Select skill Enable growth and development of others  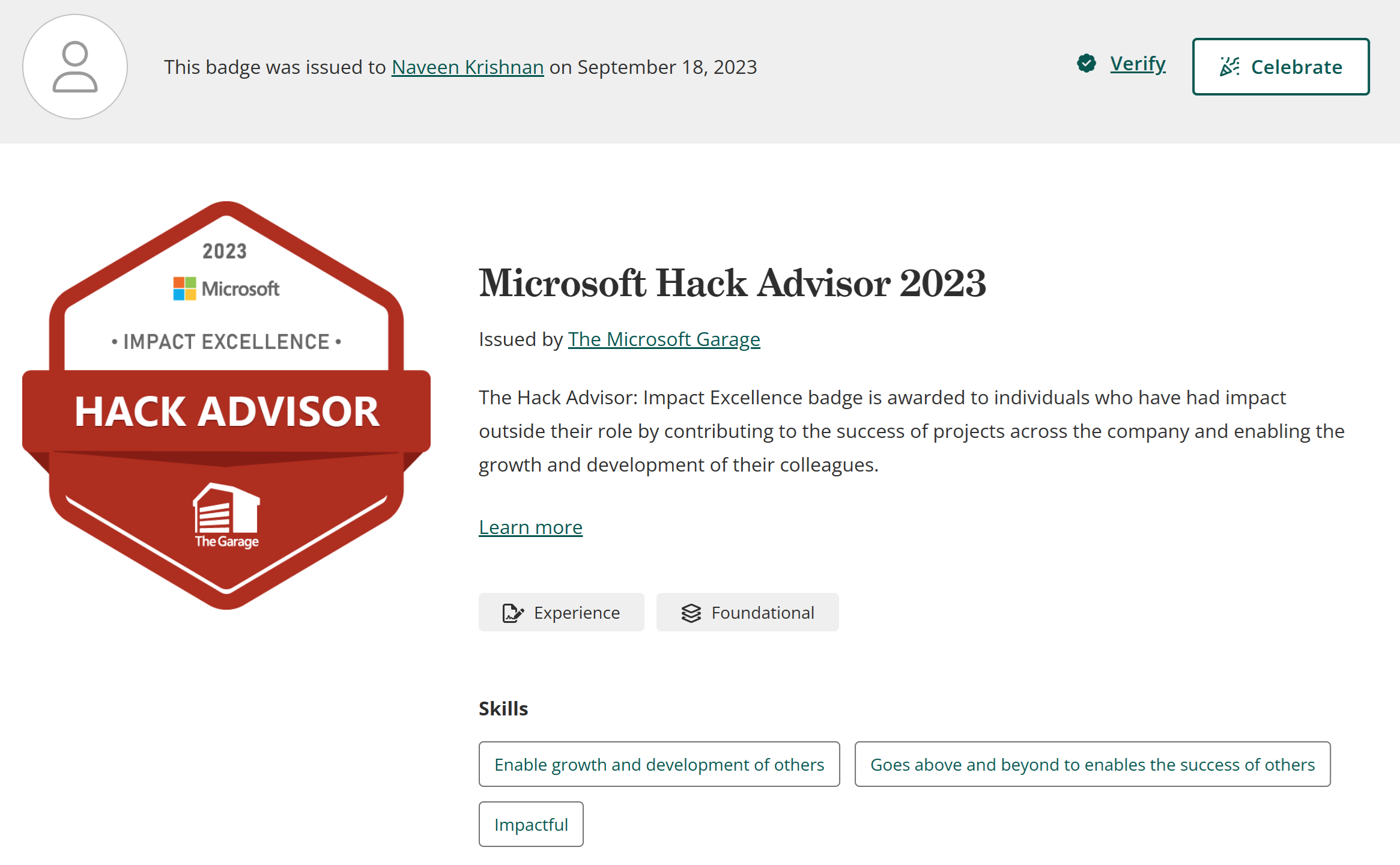659,764
